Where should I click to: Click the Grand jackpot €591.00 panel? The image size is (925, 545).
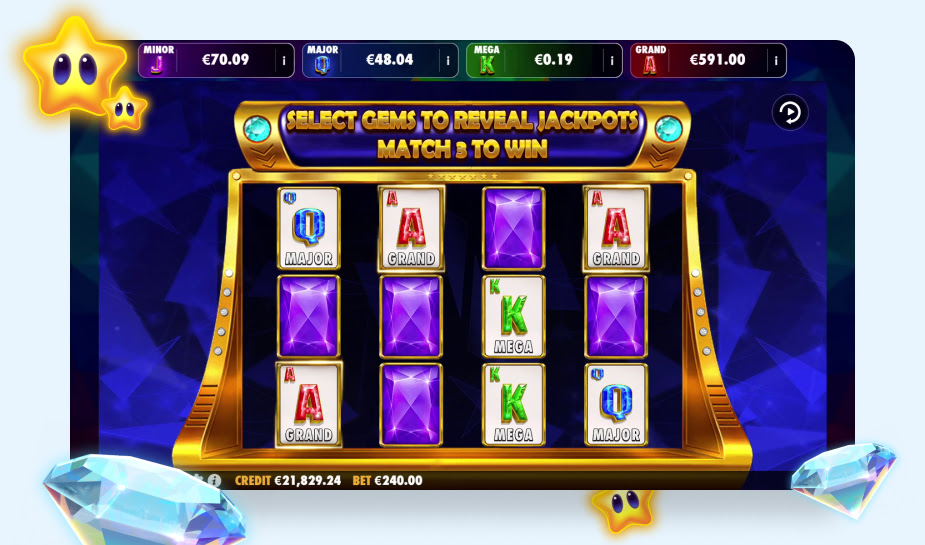coord(708,60)
